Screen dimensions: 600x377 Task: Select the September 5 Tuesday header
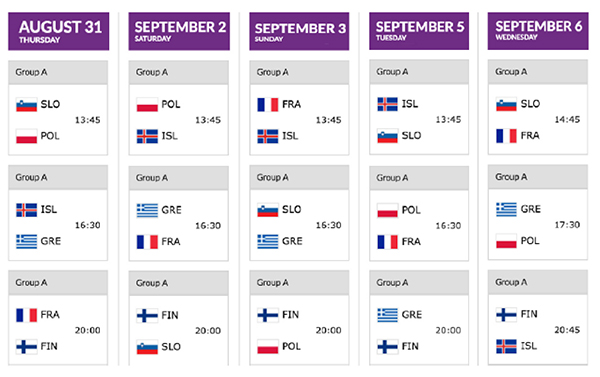[419, 31]
